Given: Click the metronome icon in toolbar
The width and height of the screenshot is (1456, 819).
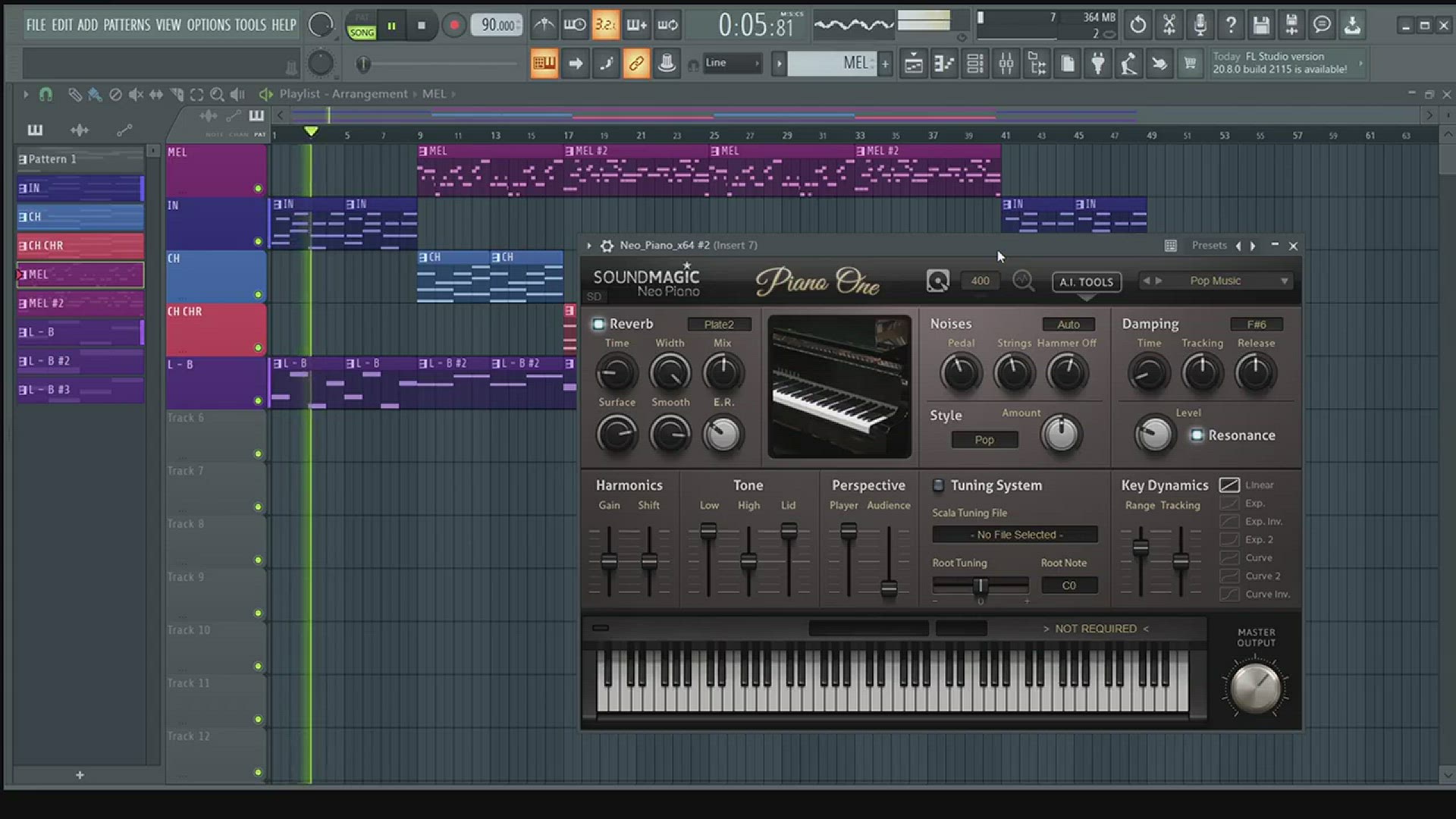Looking at the screenshot, I should [544, 25].
